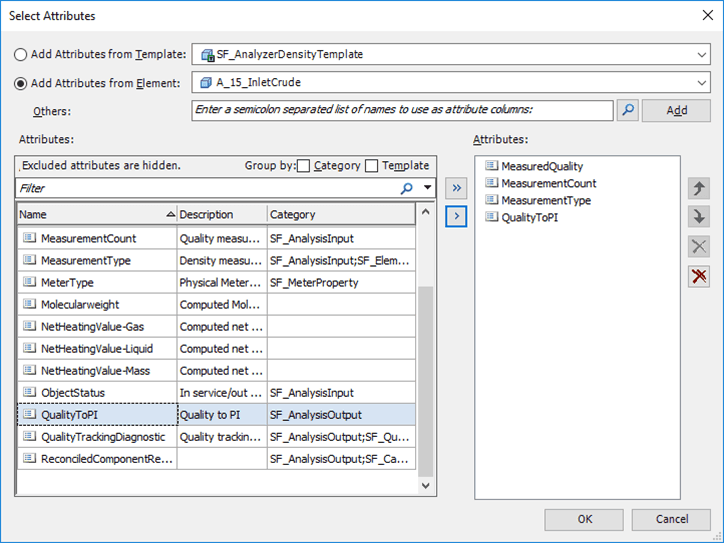Image resolution: width=724 pixels, height=543 pixels.
Task: Select the NetHeatingValue-Mass attribute row
Action: pyautogui.click(x=217, y=371)
